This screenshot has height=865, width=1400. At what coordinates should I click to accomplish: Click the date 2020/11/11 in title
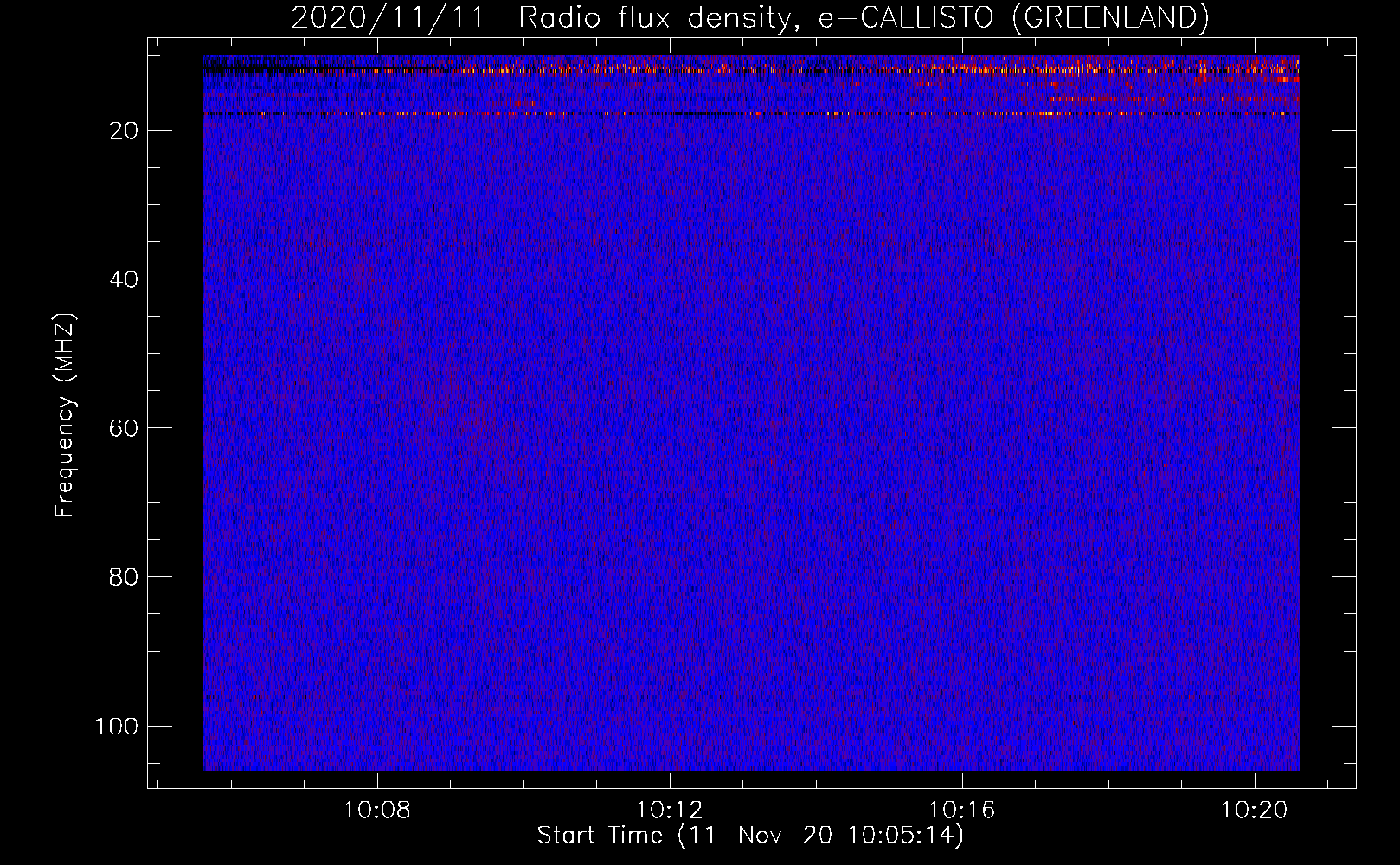[387, 17]
